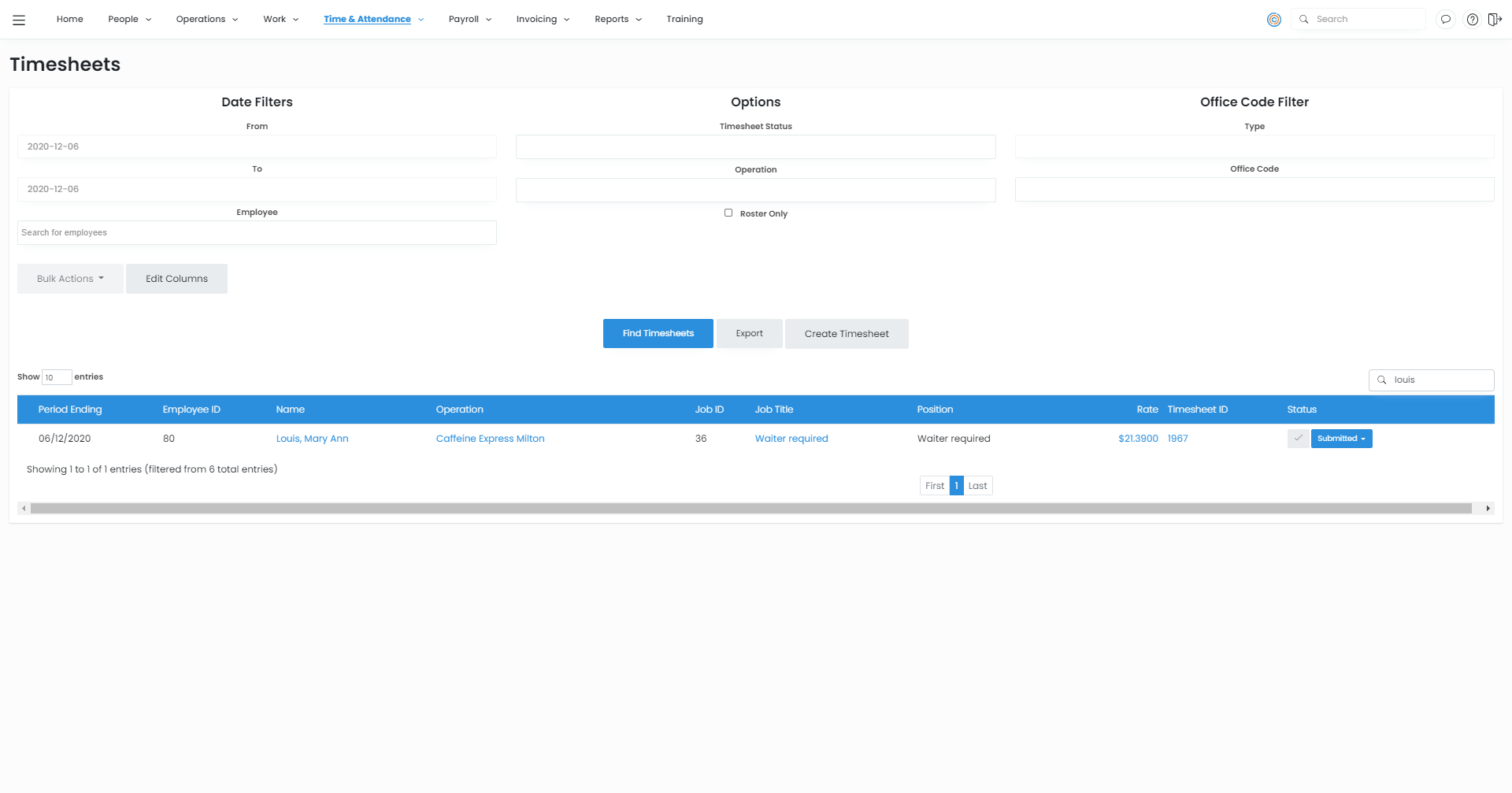Open the Louis, Mary Ann employee link
1512x793 pixels.
[312, 439]
